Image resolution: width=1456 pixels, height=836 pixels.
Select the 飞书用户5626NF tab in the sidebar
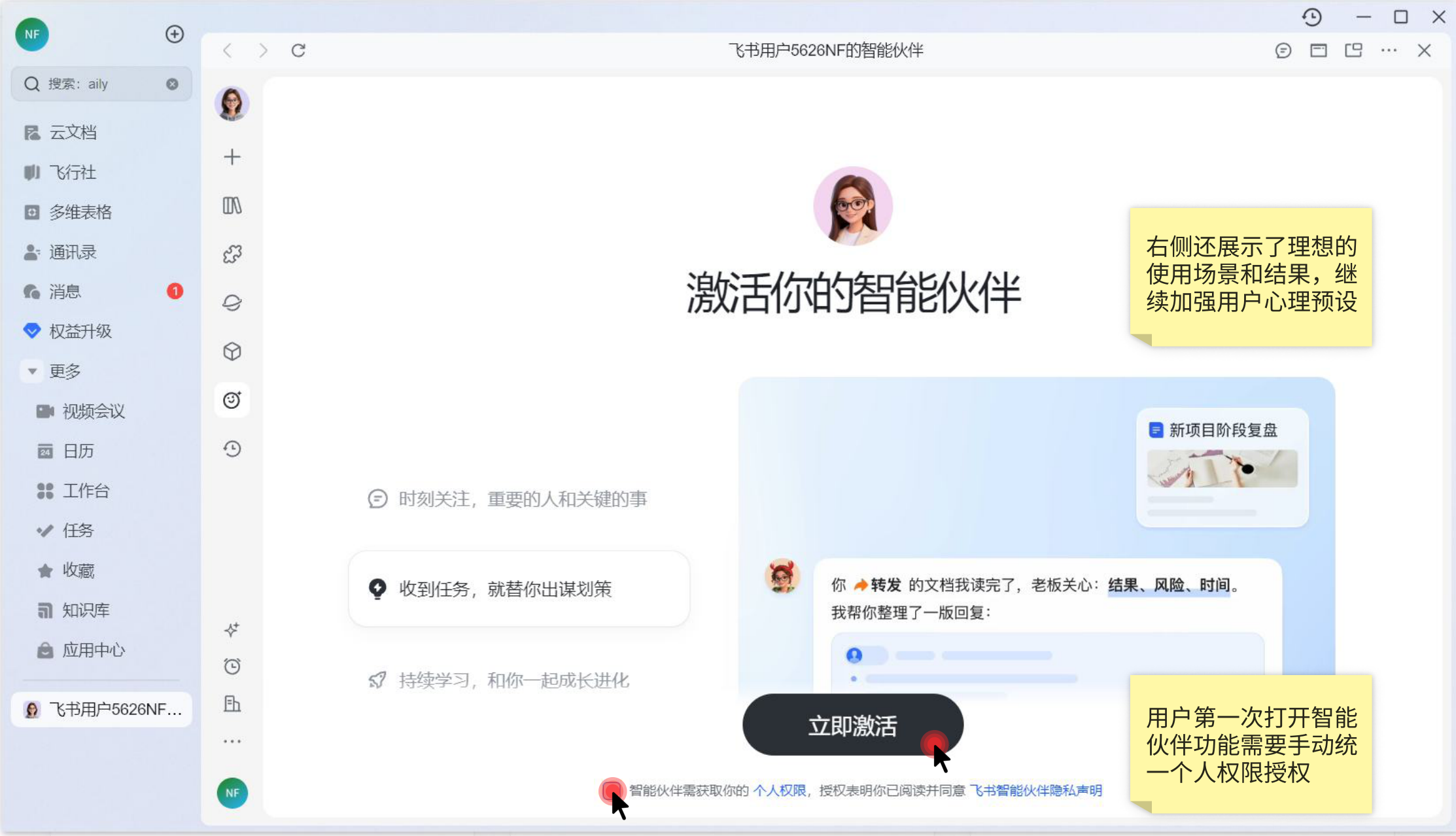coord(101,709)
